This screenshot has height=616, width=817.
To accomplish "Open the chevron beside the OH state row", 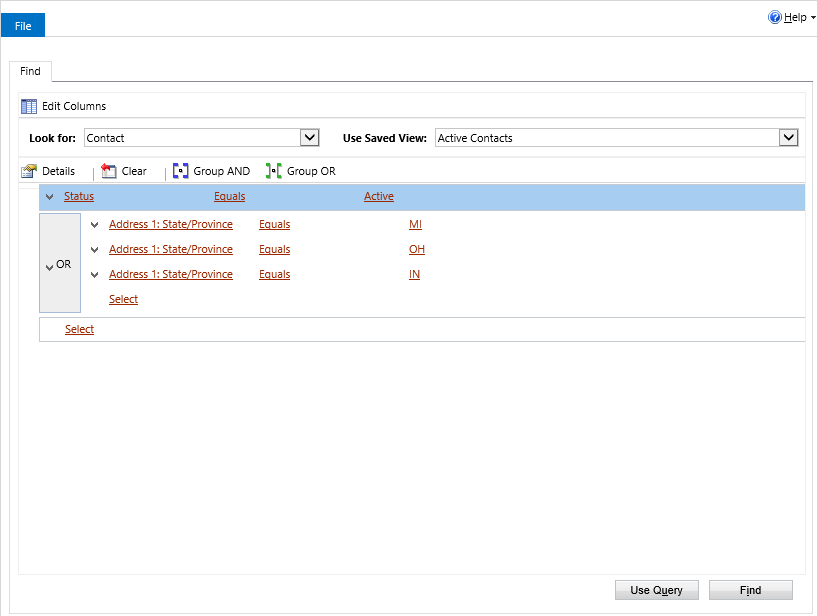I will [x=94, y=250].
